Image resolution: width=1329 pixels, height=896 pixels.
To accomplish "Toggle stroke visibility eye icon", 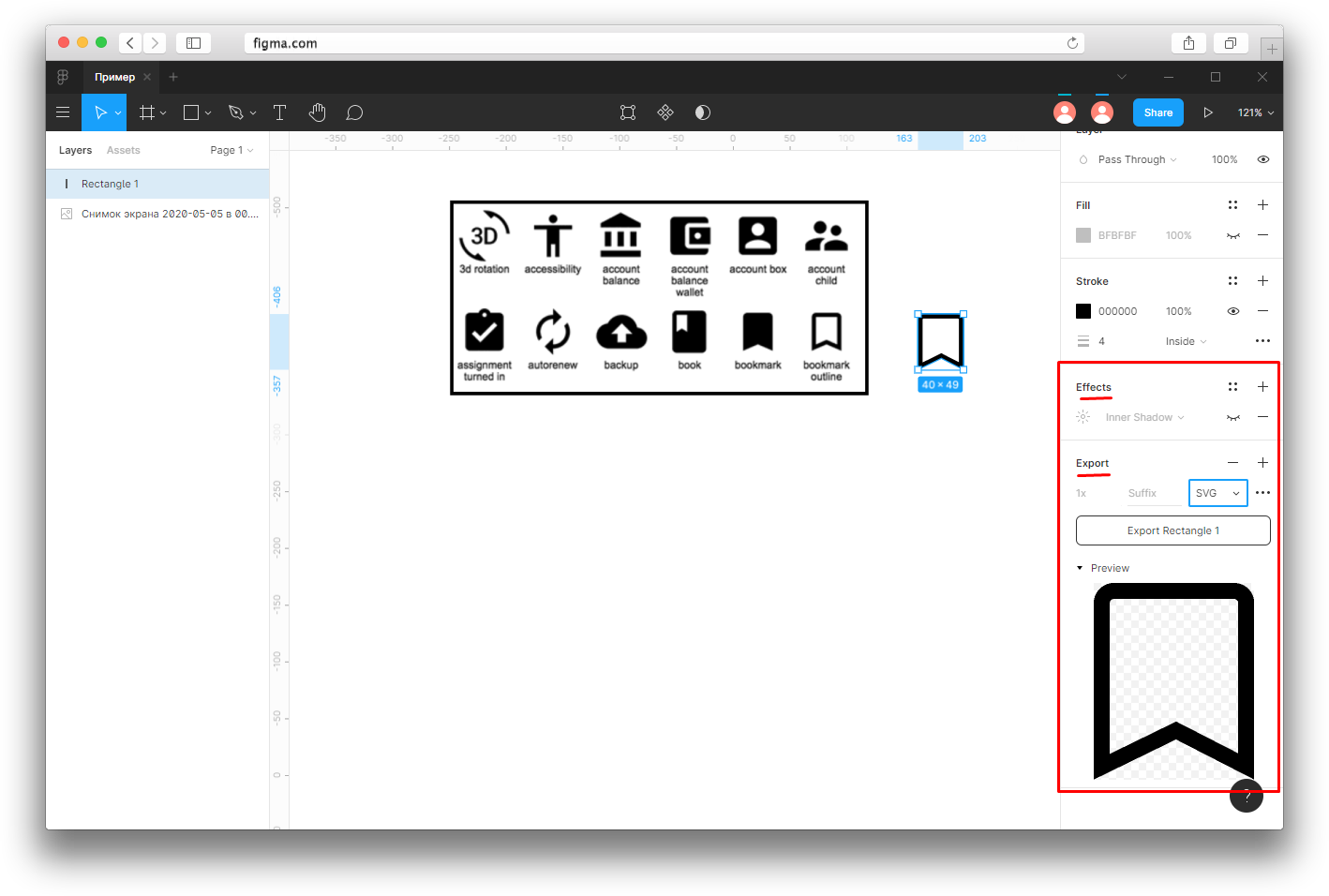I will point(1233,311).
